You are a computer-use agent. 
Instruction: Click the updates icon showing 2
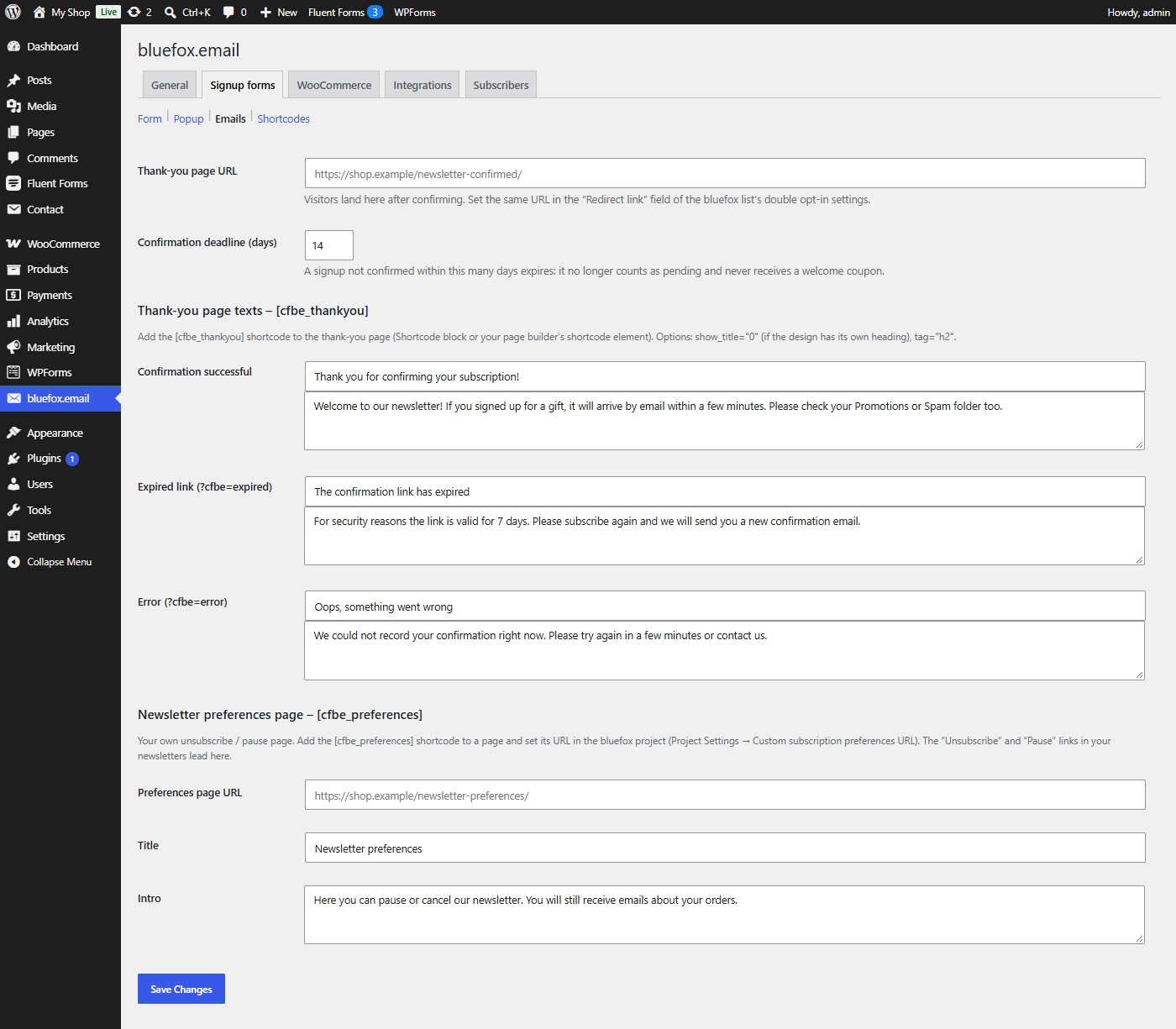pos(134,12)
